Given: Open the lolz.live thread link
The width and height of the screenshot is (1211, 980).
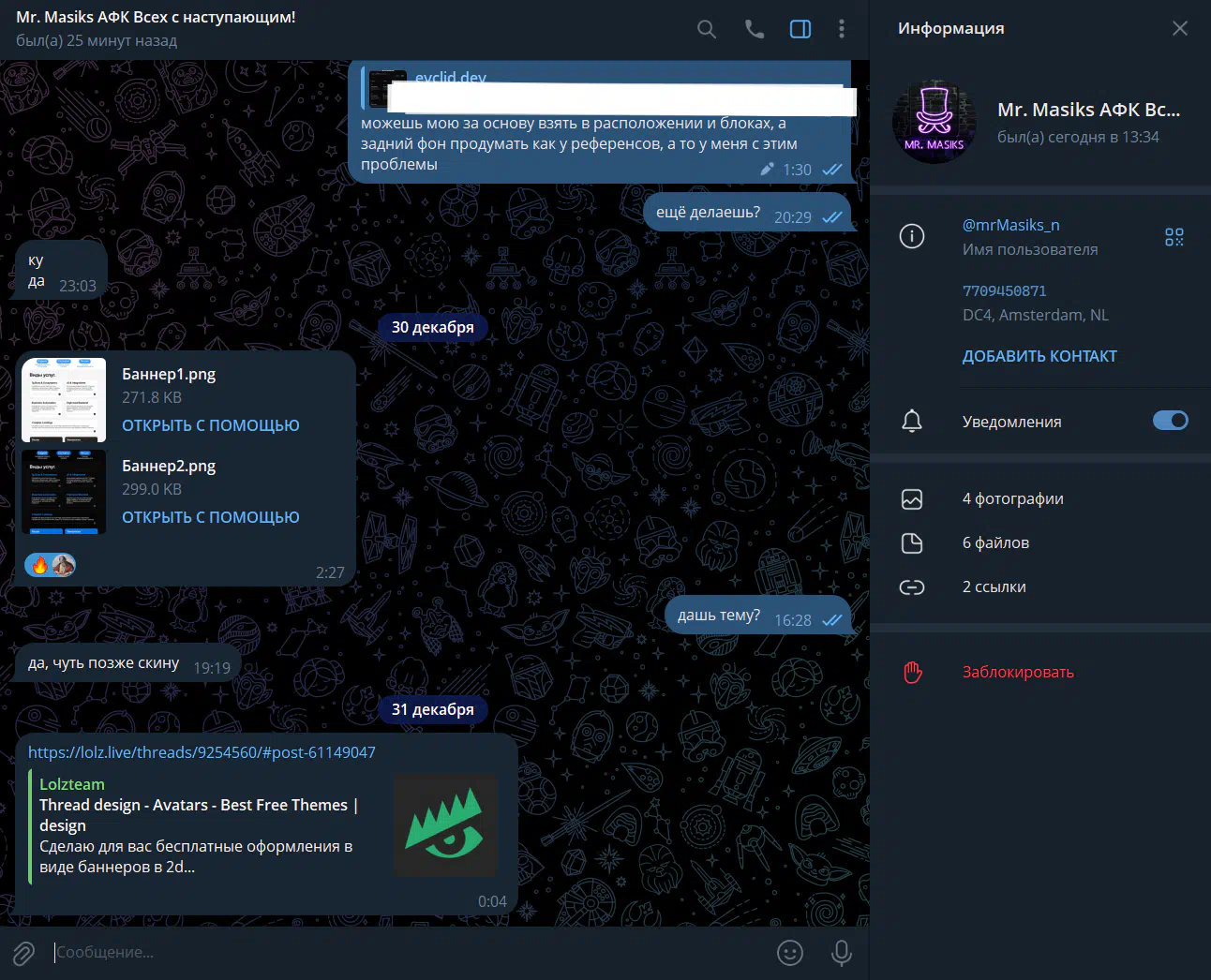Looking at the screenshot, I should pyautogui.click(x=202, y=752).
